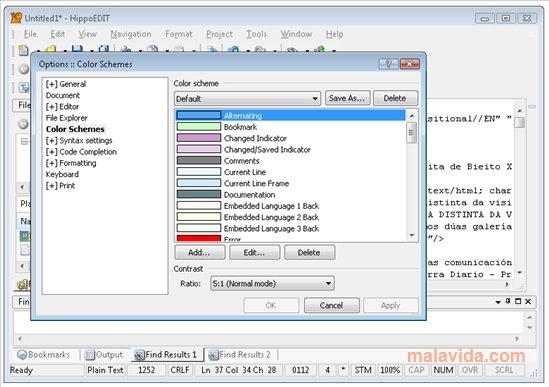
Task: Click the Add... button
Action: coord(200,253)
